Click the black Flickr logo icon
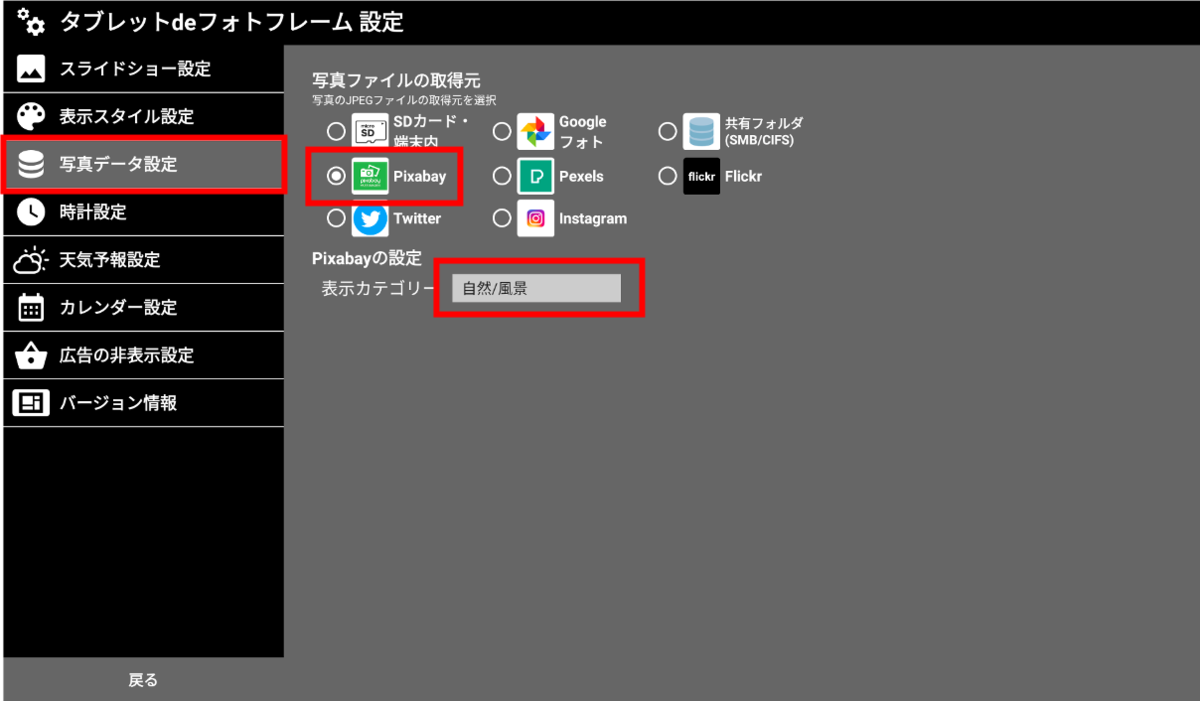This screenshot has width=1200, height=701. (702, 176)
